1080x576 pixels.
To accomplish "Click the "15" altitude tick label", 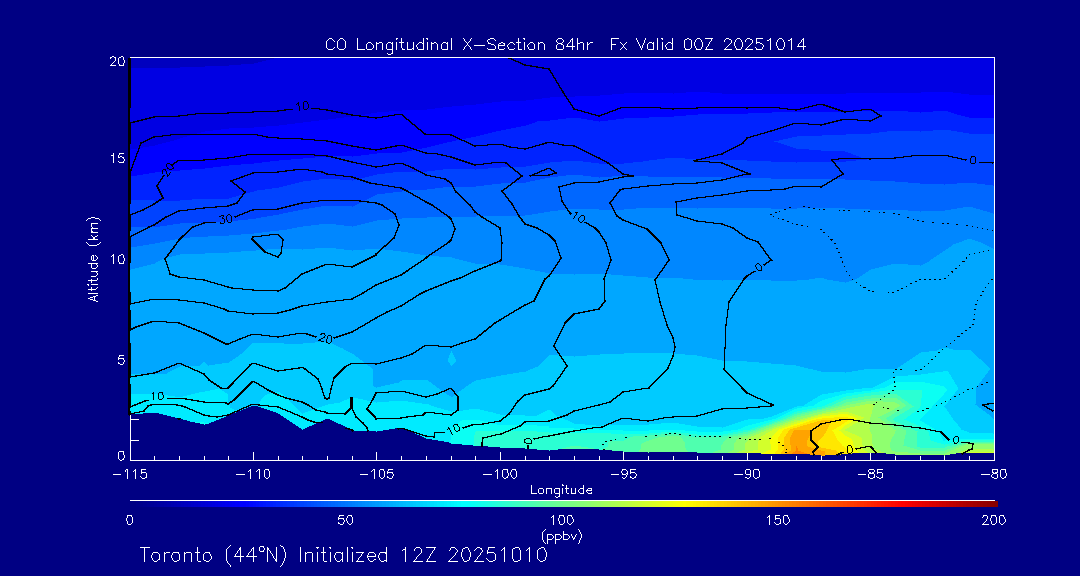I will pos(115,159).
